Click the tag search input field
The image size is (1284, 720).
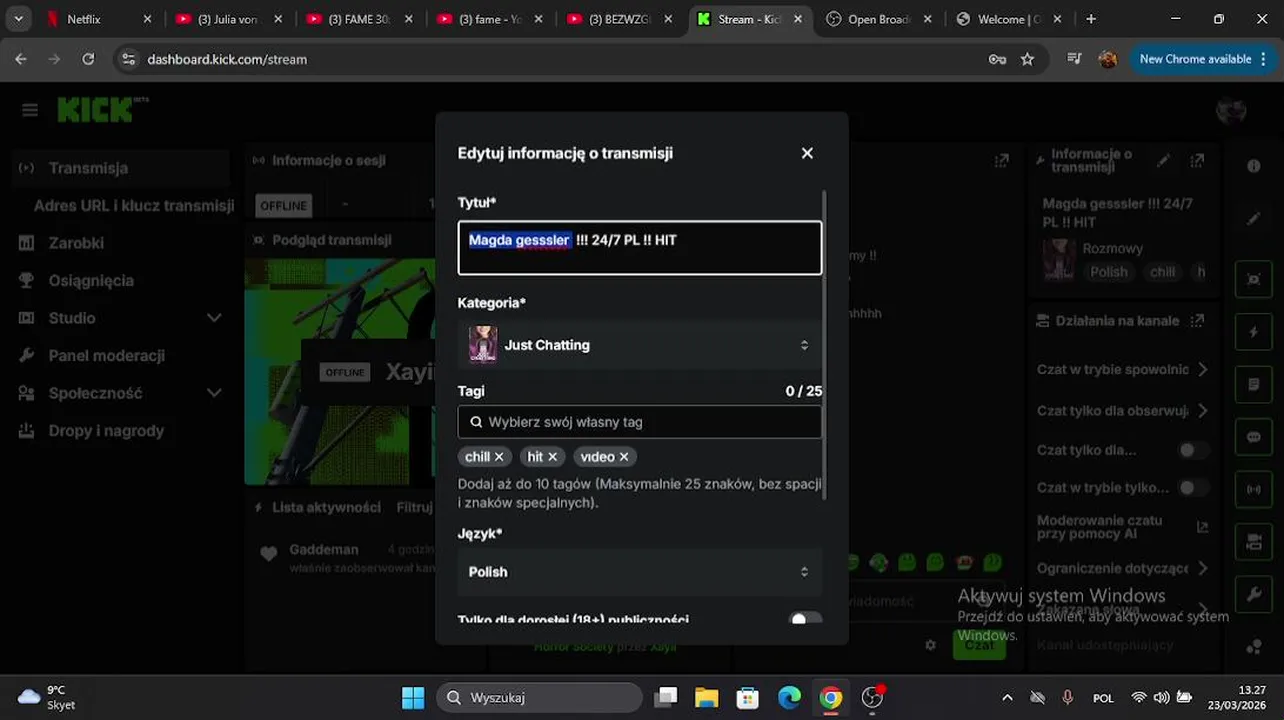640,422
